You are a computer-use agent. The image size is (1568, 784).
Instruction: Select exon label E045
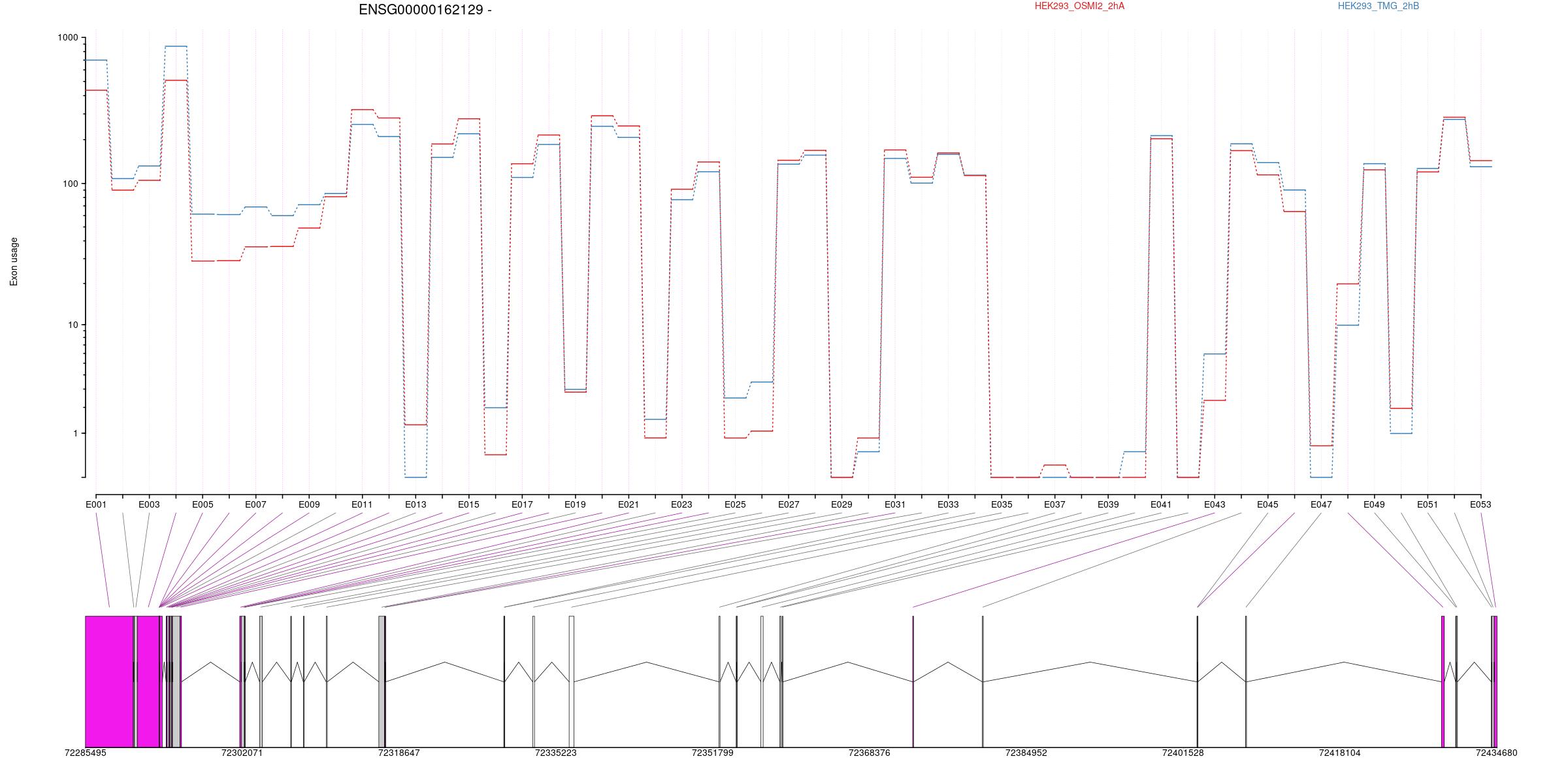[x=1267, y=504]
